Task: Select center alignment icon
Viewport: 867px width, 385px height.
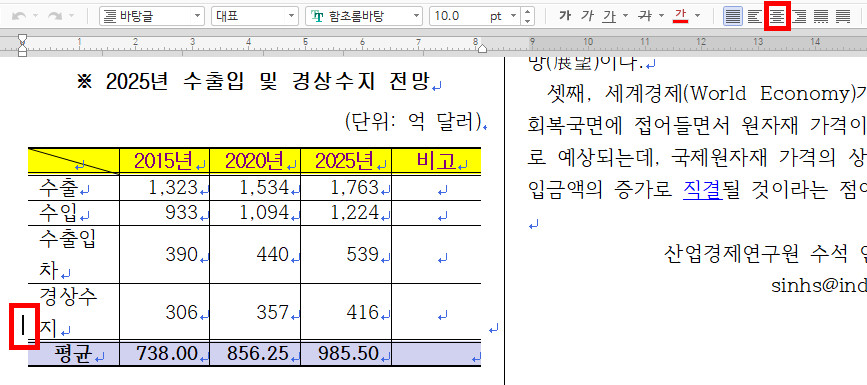Action: 777,16
